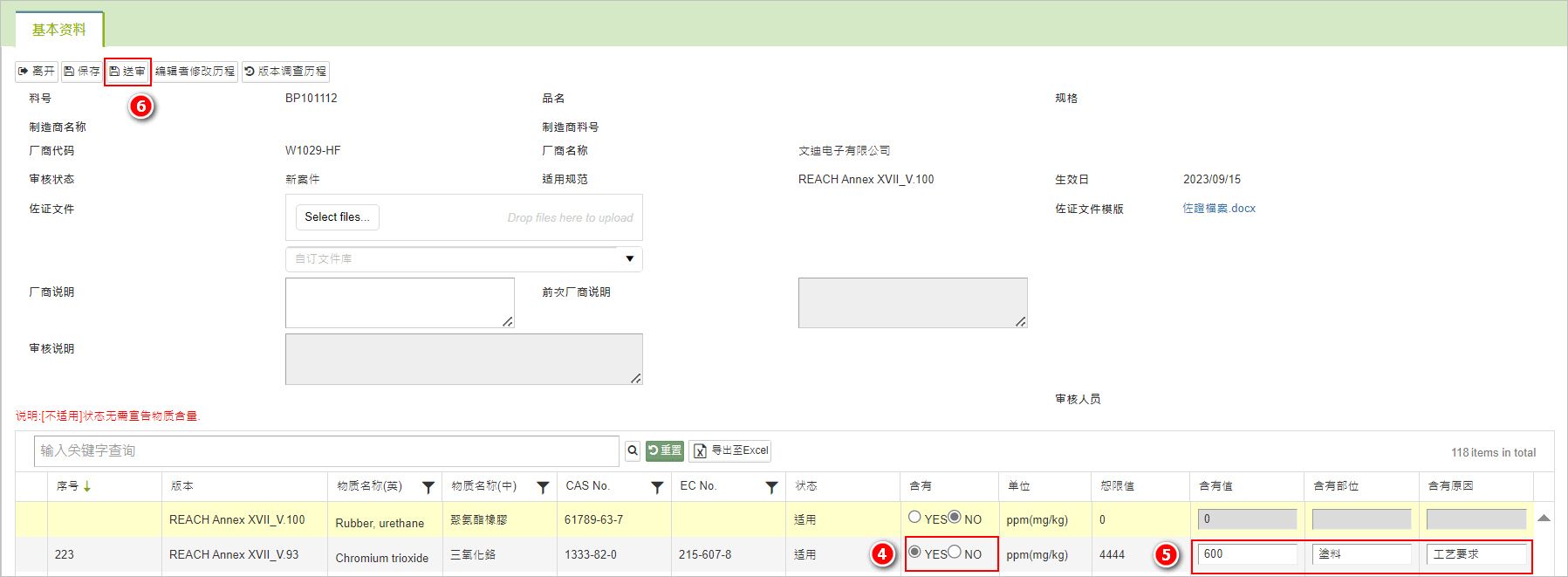
Task: Select NO for Rubber, urethane row
Action: [955, 518]
